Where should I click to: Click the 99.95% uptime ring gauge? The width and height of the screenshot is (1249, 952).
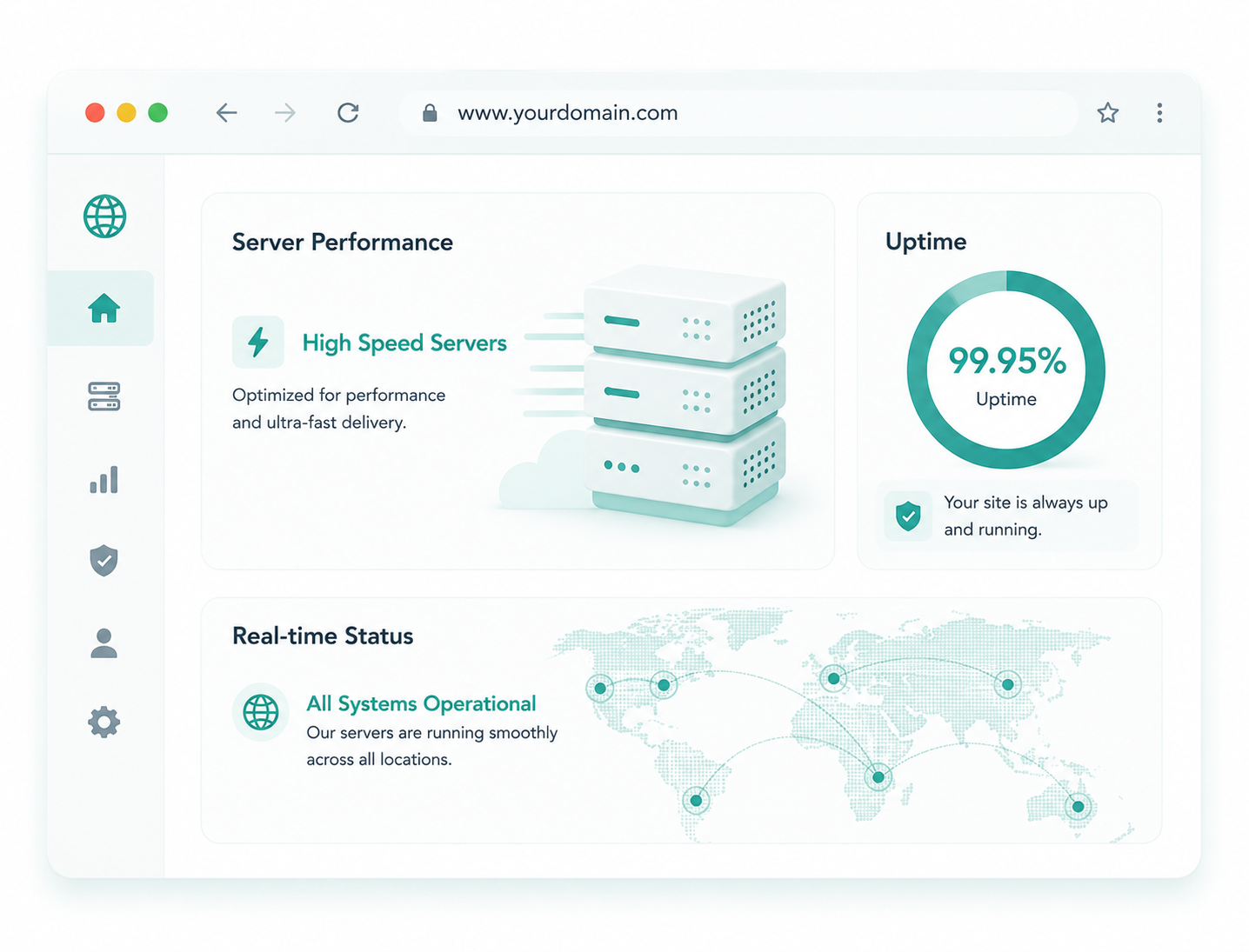pyautogui.click(x=1006, y=370)
